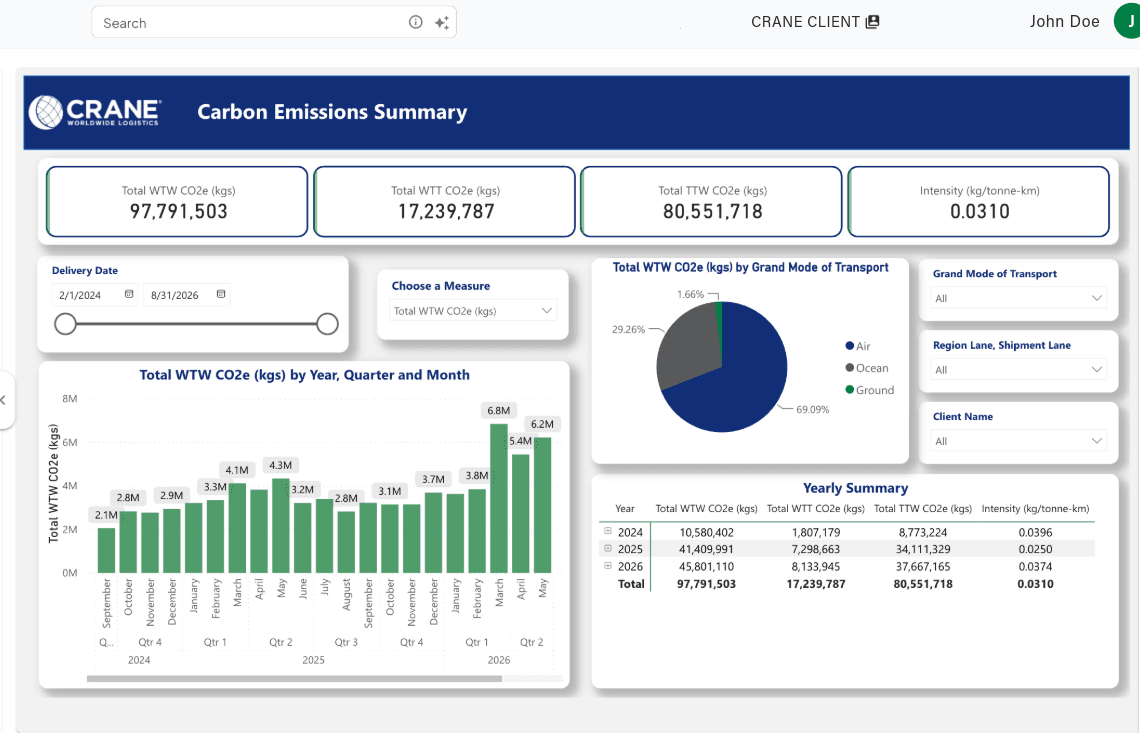Click the Qtr 3 axis label

(x=346, y=642)
